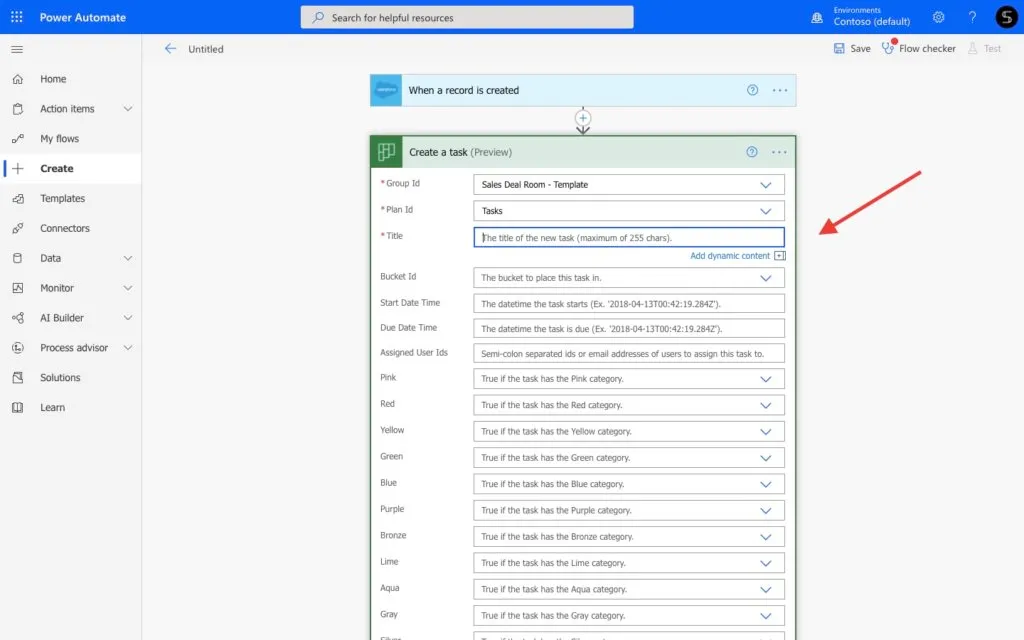Open Create a task ellipsis menu
The image size is (1024, 640).
[x=779, y=152]
